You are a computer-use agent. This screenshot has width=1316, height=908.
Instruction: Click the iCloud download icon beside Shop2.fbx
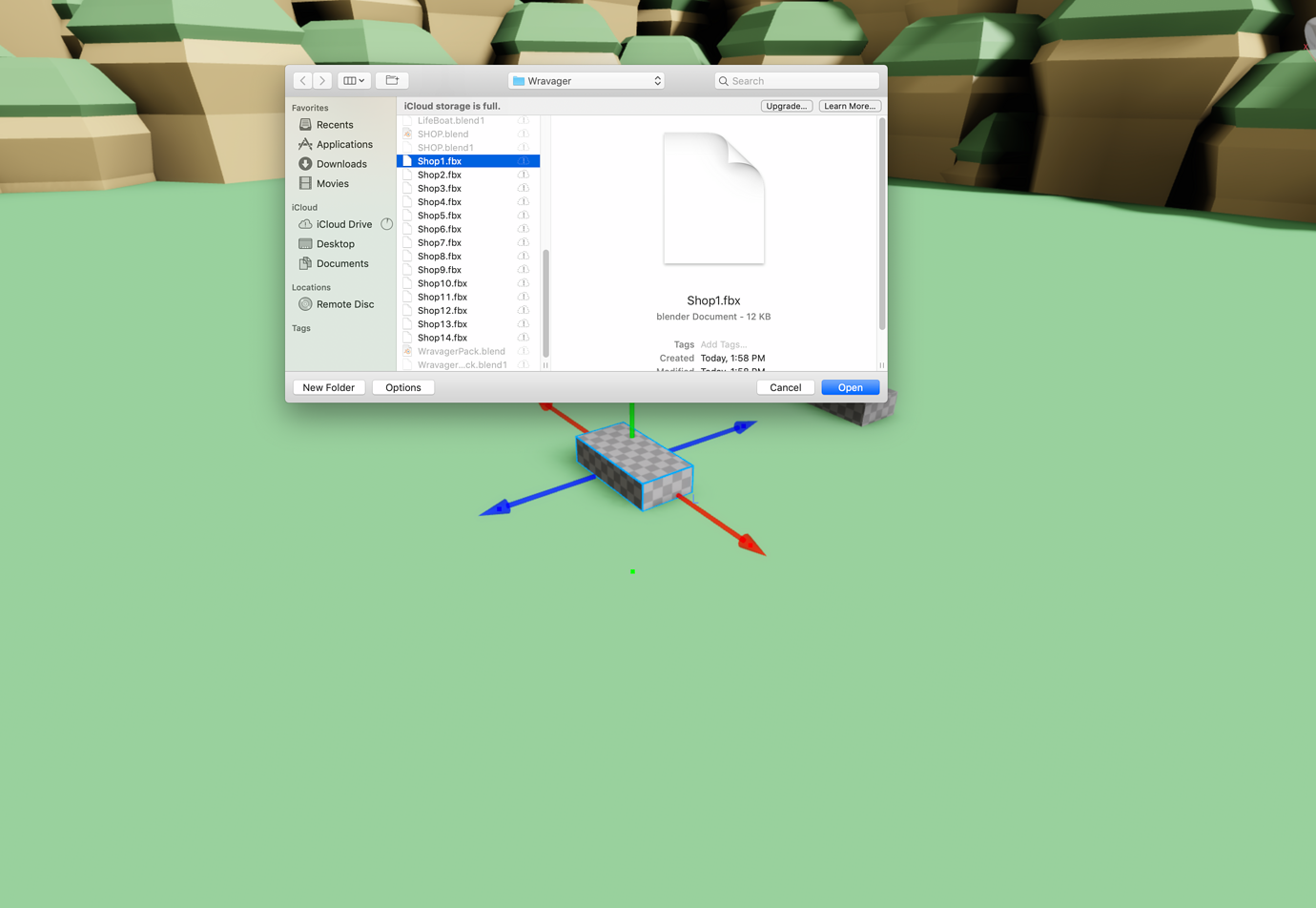tap(524, 175)
